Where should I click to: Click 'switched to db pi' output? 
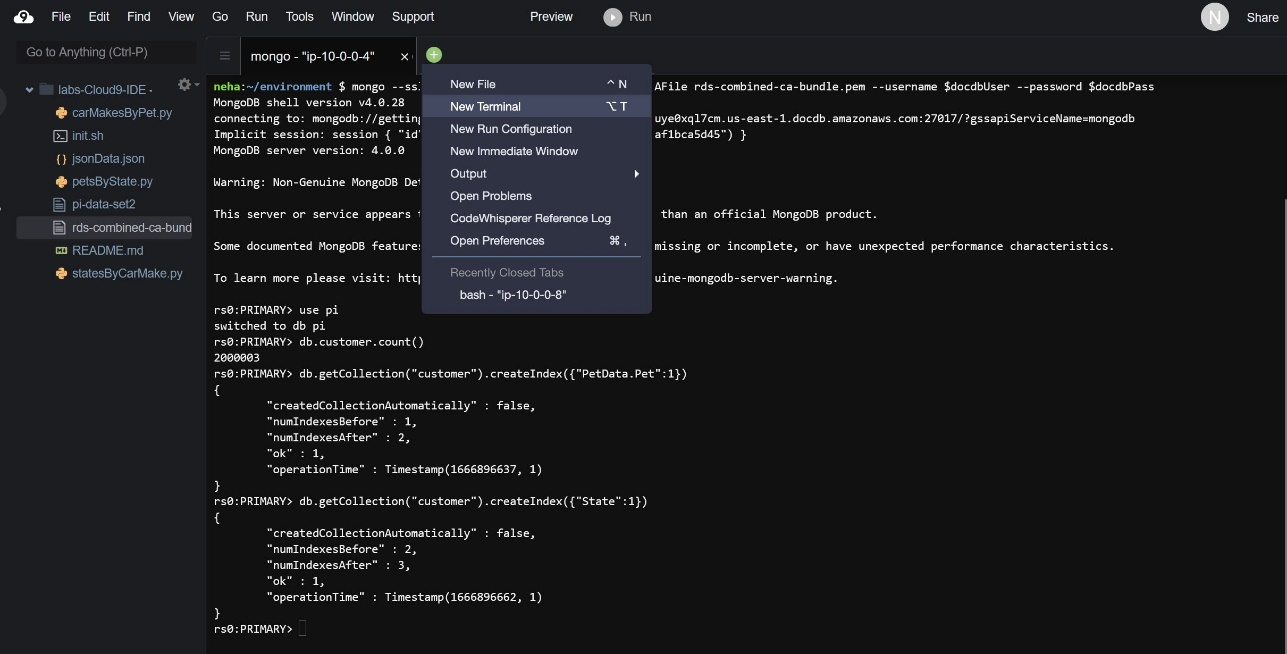tap(269, 326)
